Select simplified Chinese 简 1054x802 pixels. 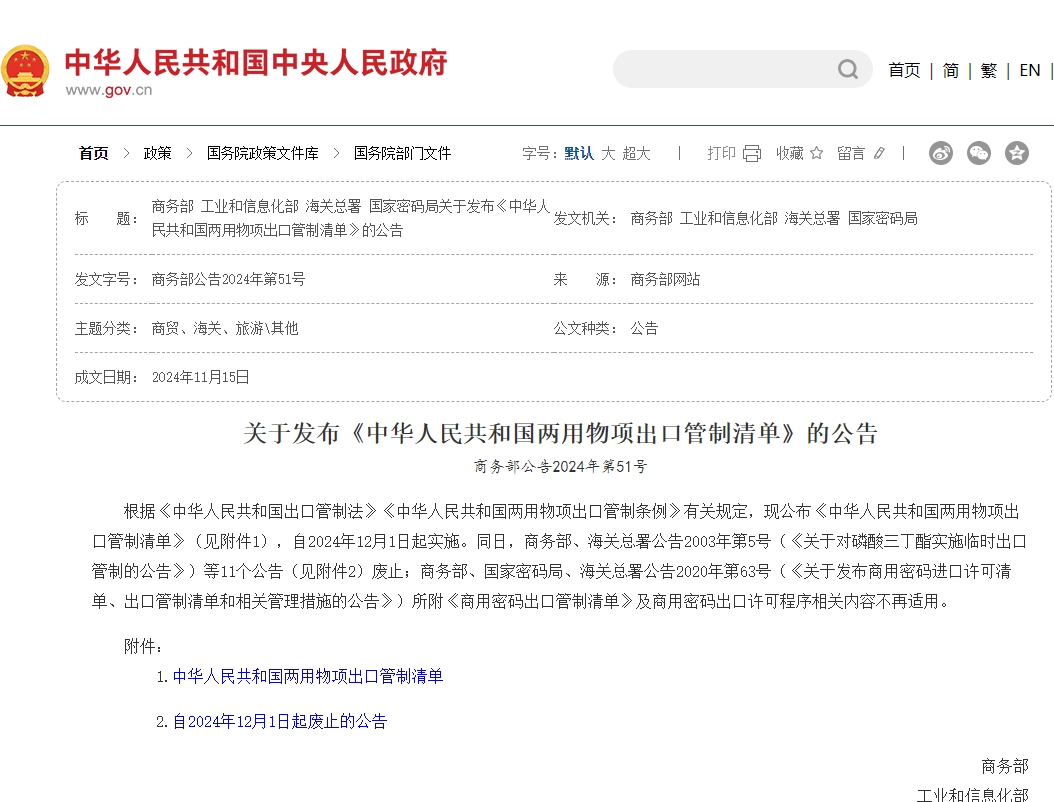[x=950, y=70]
